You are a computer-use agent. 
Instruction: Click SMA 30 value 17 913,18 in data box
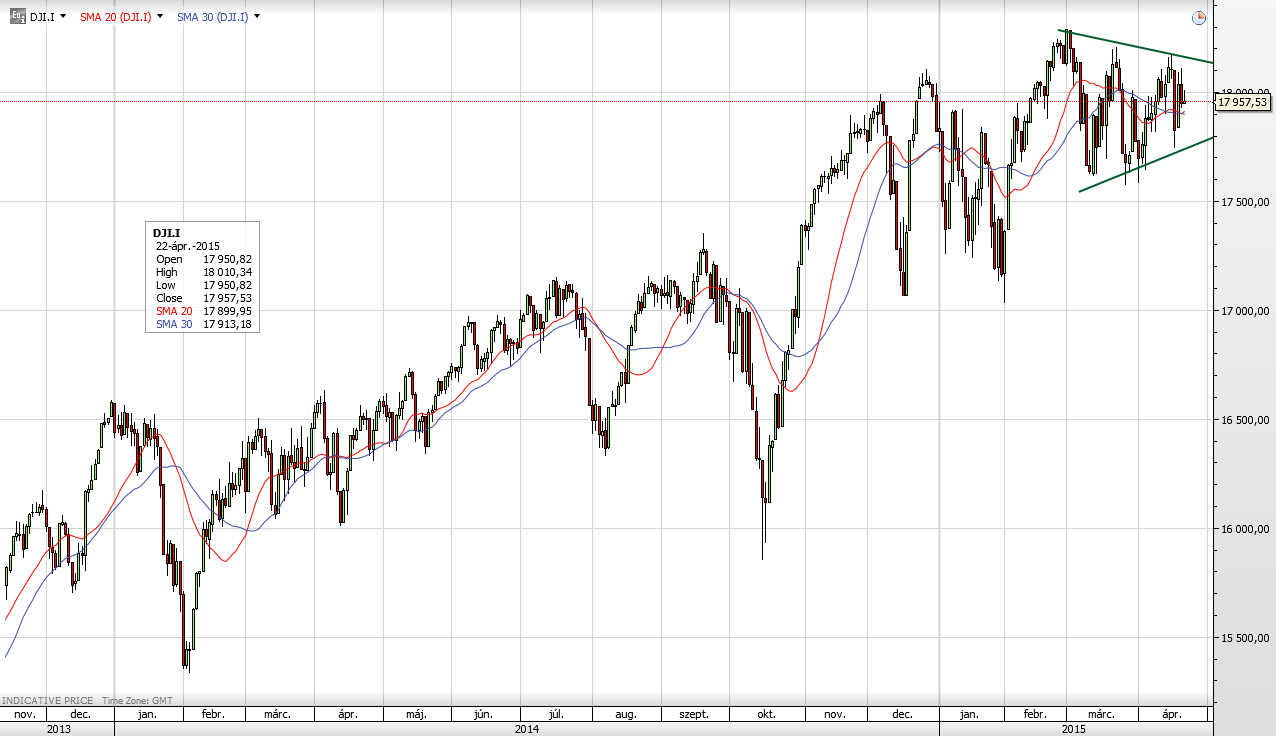coord(227,324)
